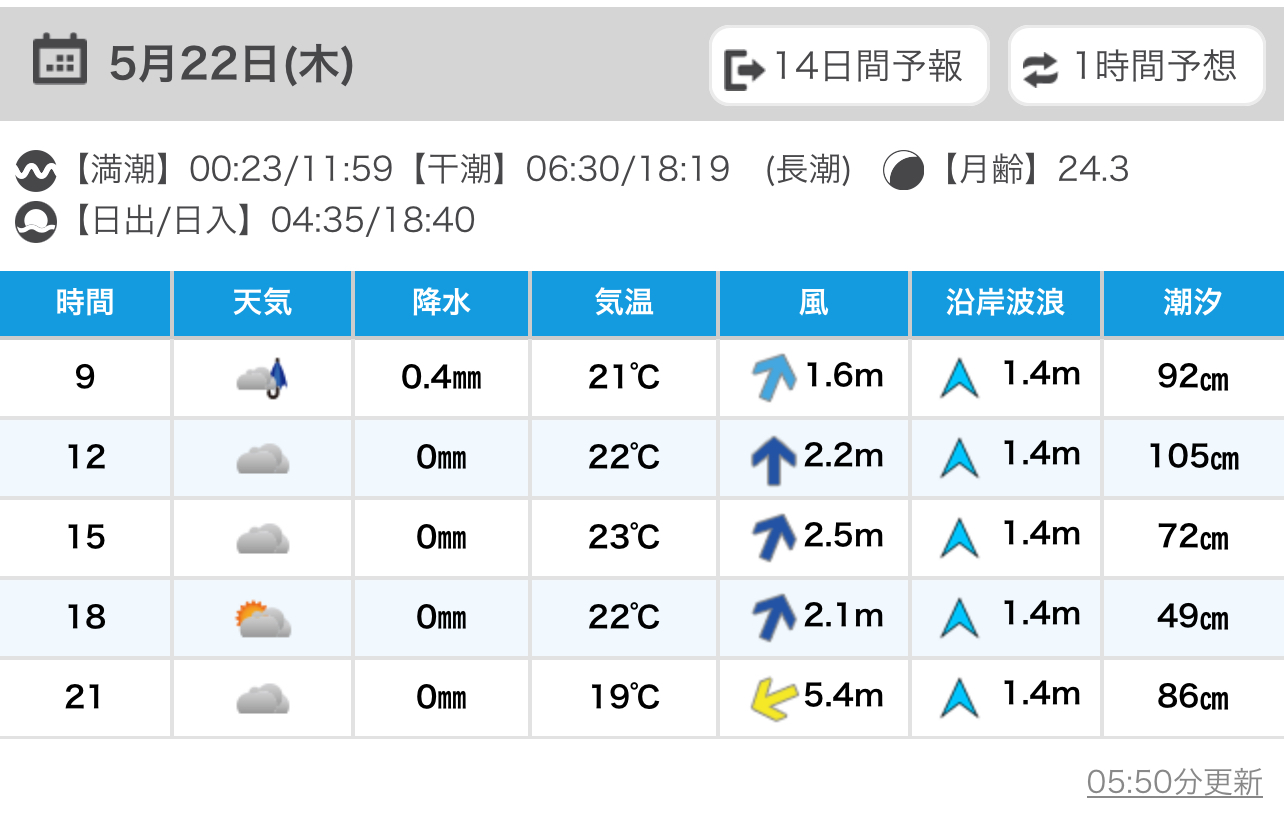Click the partly sunny weather icon at 18時
This screenshot has height=825, width=1284.
pos(263,619)
